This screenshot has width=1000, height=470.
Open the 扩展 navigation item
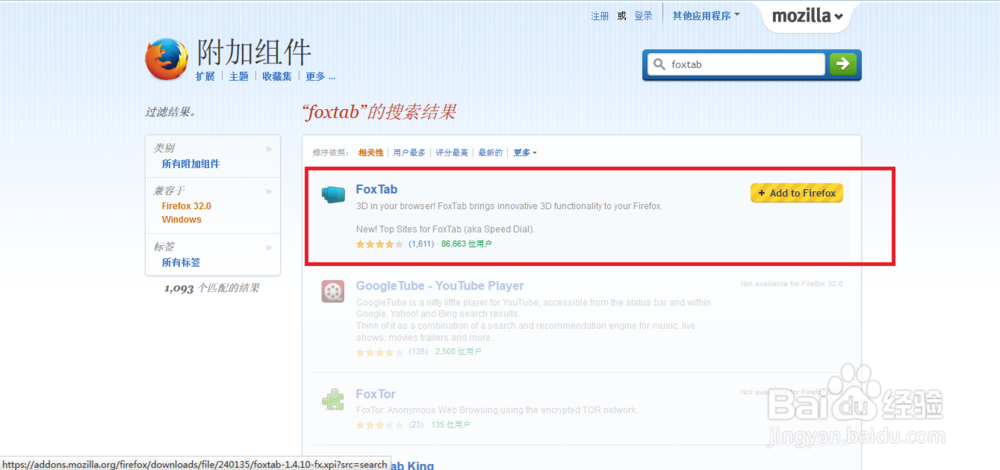(205, 77)
